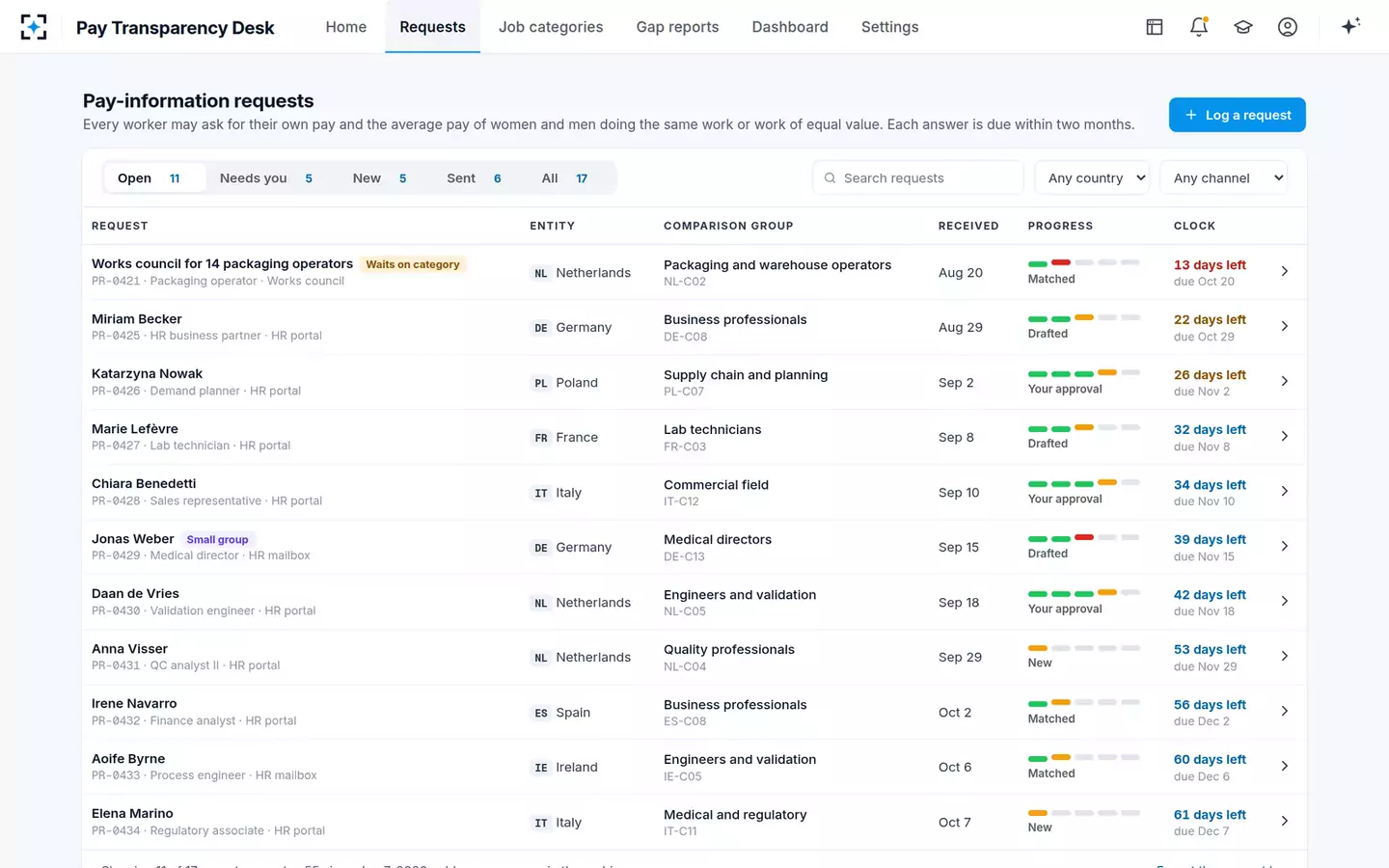Open the Gap reports tab
The height and width of the screenshot is (868, 1389).
pos(677,27)
